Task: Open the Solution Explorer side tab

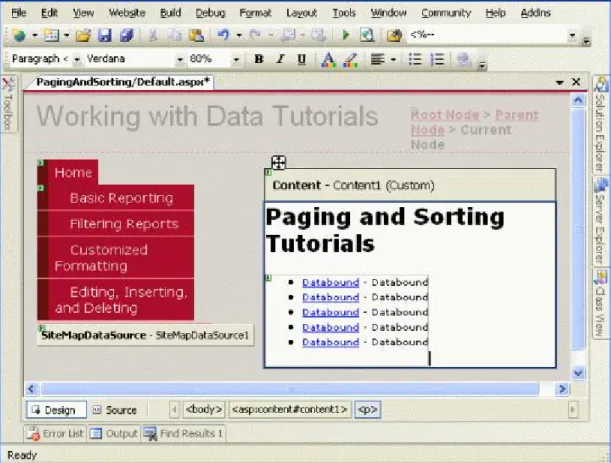Action: pos(600,125)
